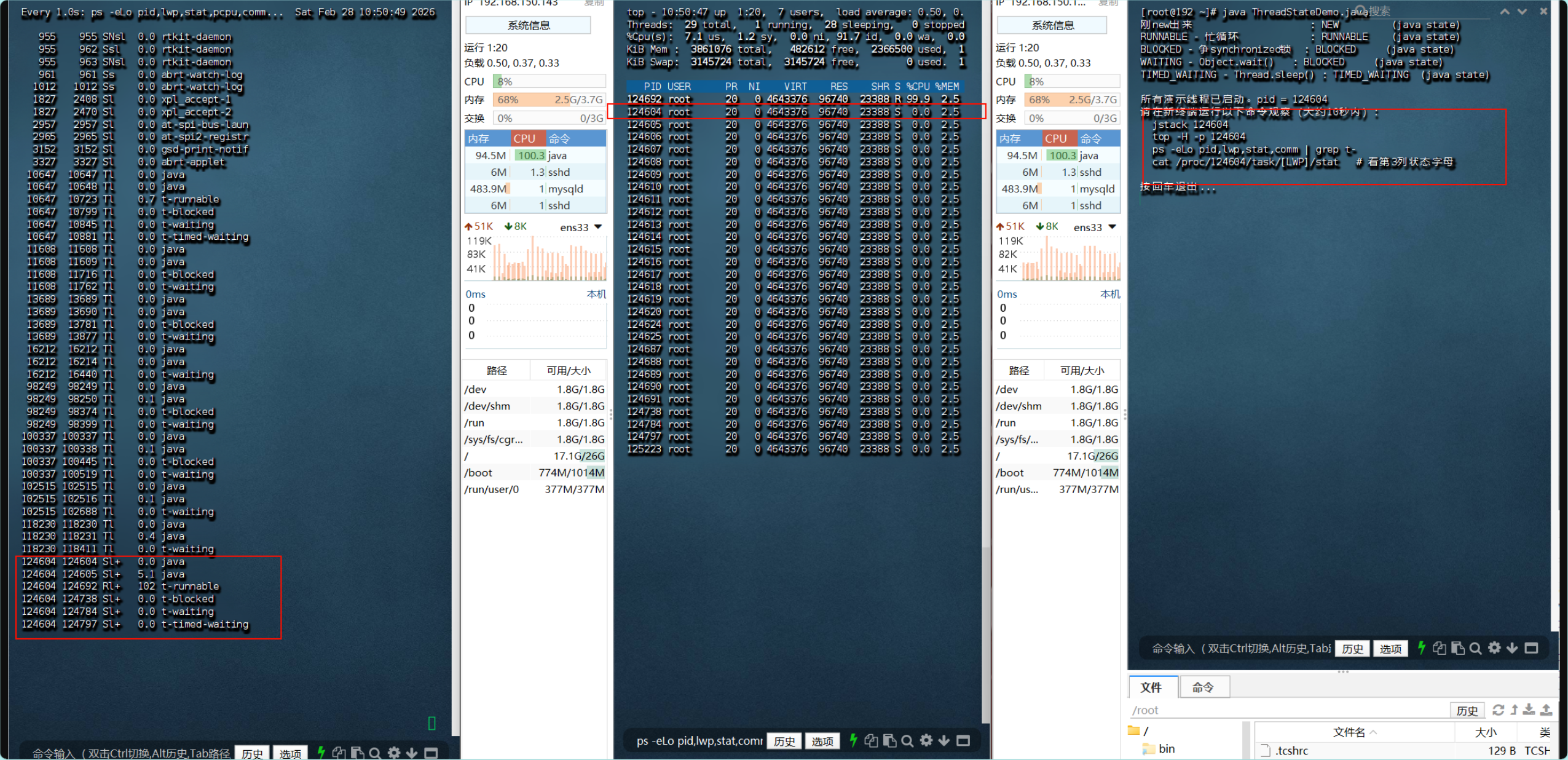The image size is (1568, 760).
Task: Click the download icon in the file panel toolbar
Action: click(1529, 710)
